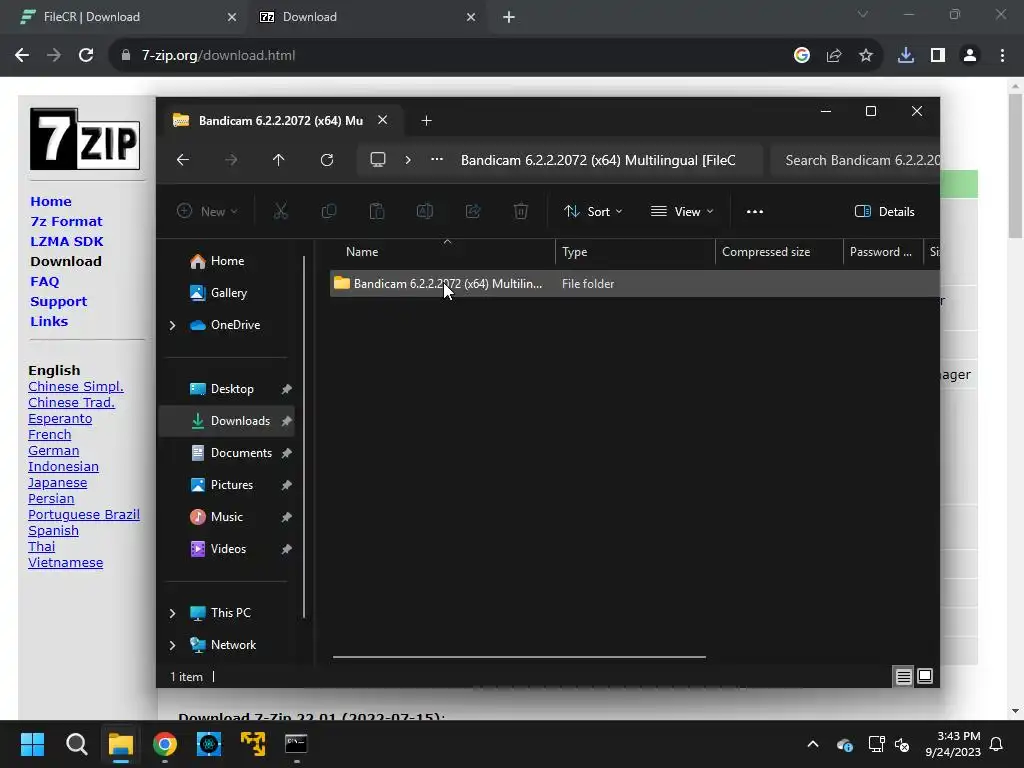Image resolution: width=1024 pixels, height=768 pixels.
Task: Click the Rename icon in Explorer toolbar
Action: coord(425,211)
